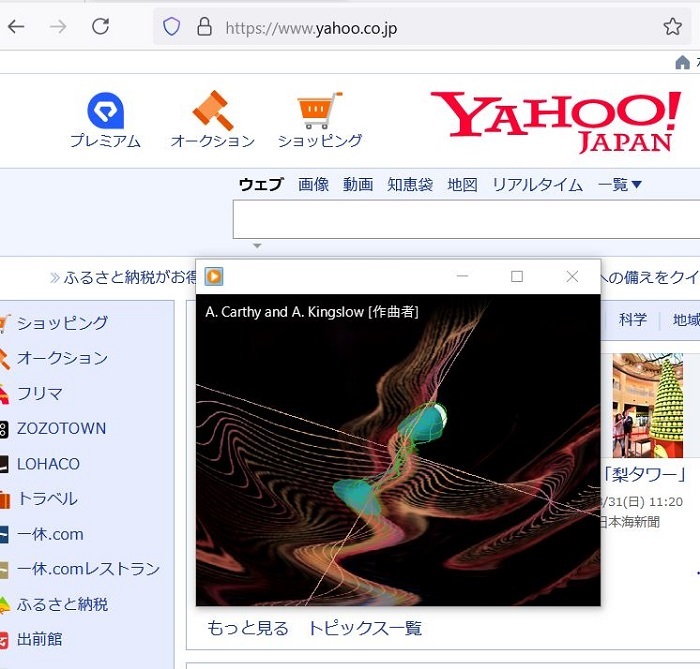The height and width of the screenshot is (669, 700).
Task: Click the トラベル suitcase icon
Action: 5,499
